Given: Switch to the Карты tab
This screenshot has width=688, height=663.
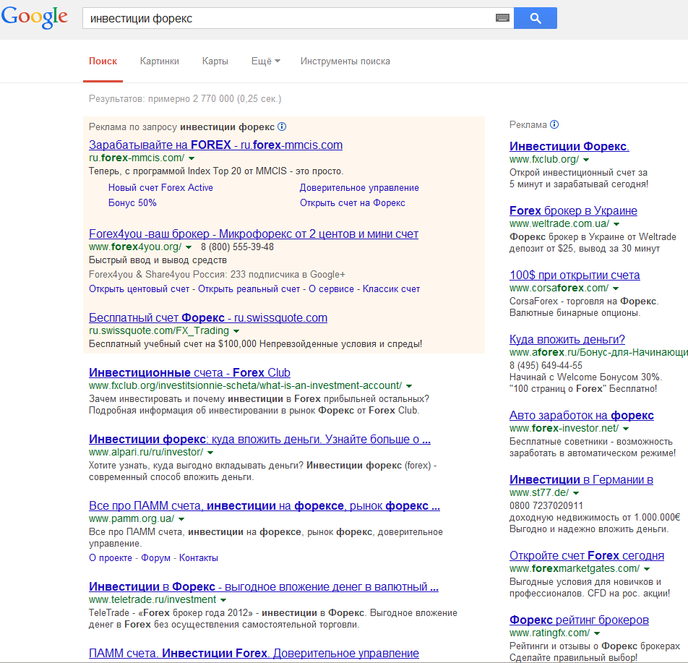Looking at the screenshot, I should tap(215, 61).
